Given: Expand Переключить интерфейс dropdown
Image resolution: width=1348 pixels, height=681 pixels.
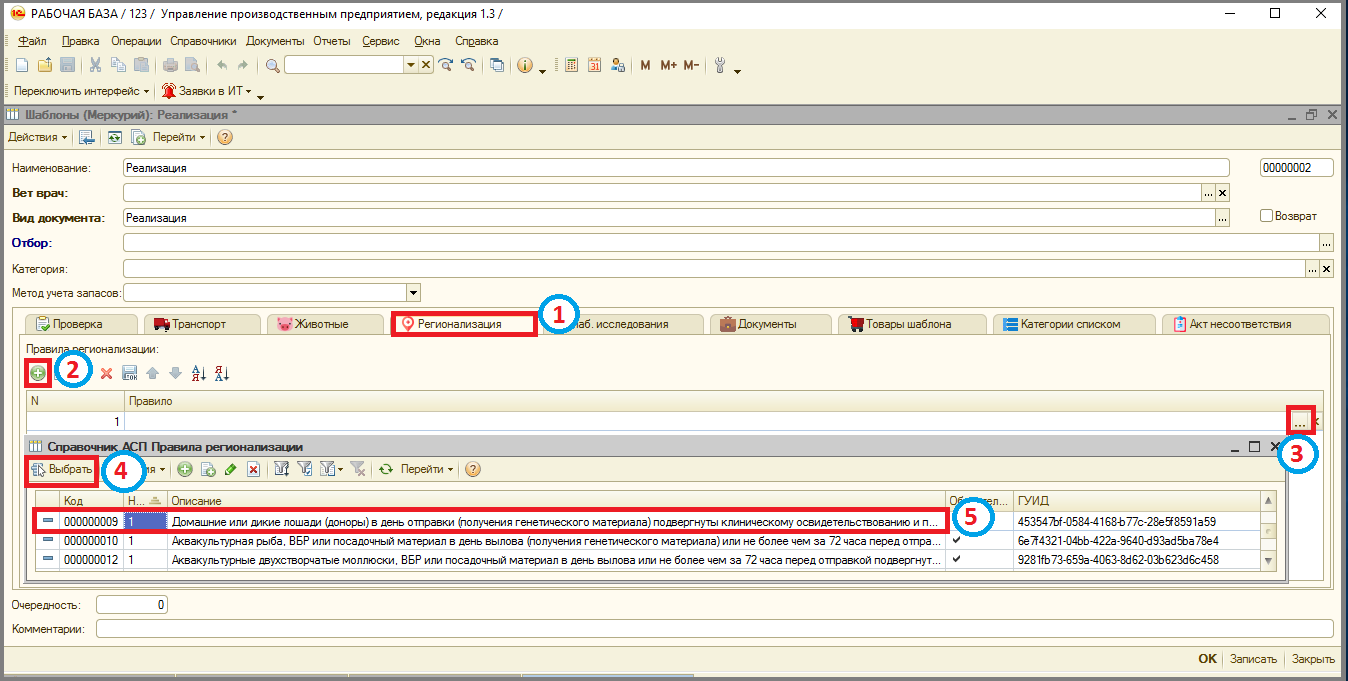Looking at the screenshot, I should pos(81,91).
